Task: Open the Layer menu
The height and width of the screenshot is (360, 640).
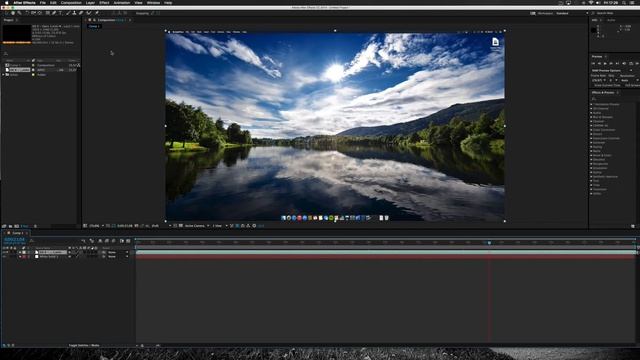Action: pos(90,2)
